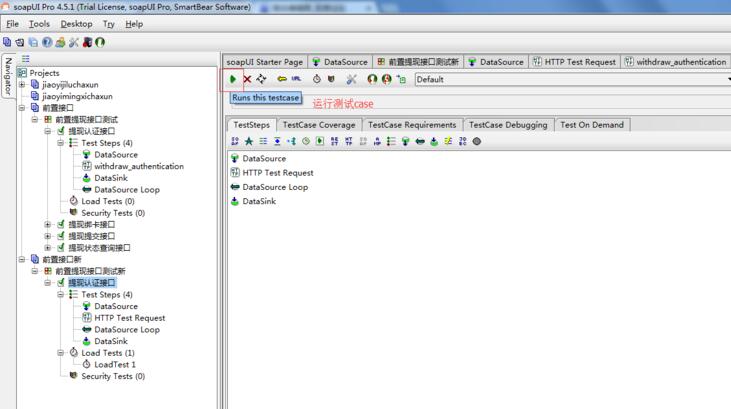The height and width of the screenshot is (409, 731).
Task: Expand the jiaoyijiluchaxun project node
Action: [22, 85]
